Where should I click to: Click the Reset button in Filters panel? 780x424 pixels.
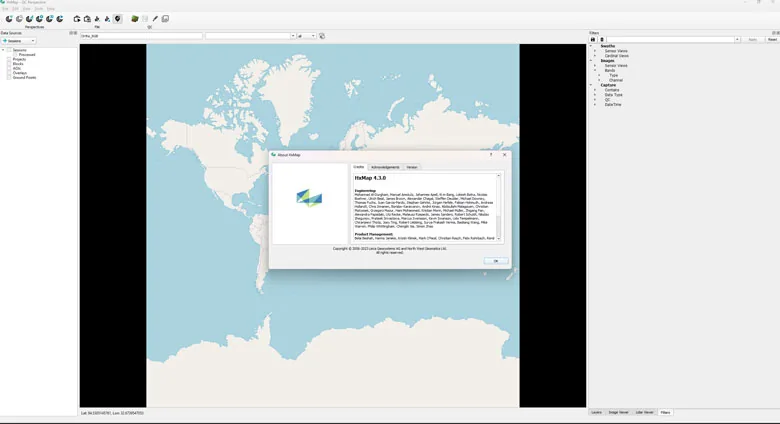[x=772, y=39]
